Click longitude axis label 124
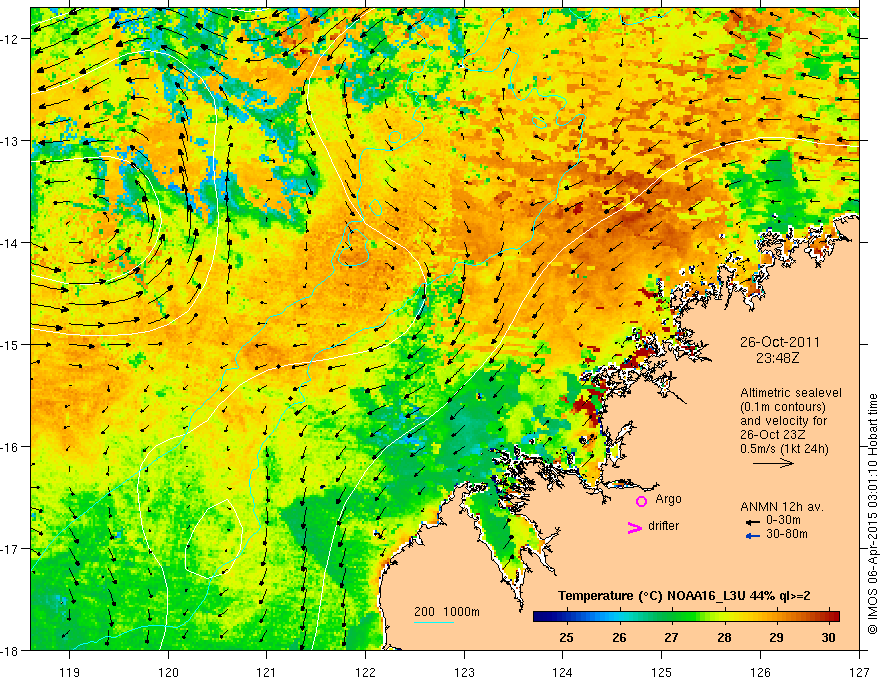 point(563,672)
